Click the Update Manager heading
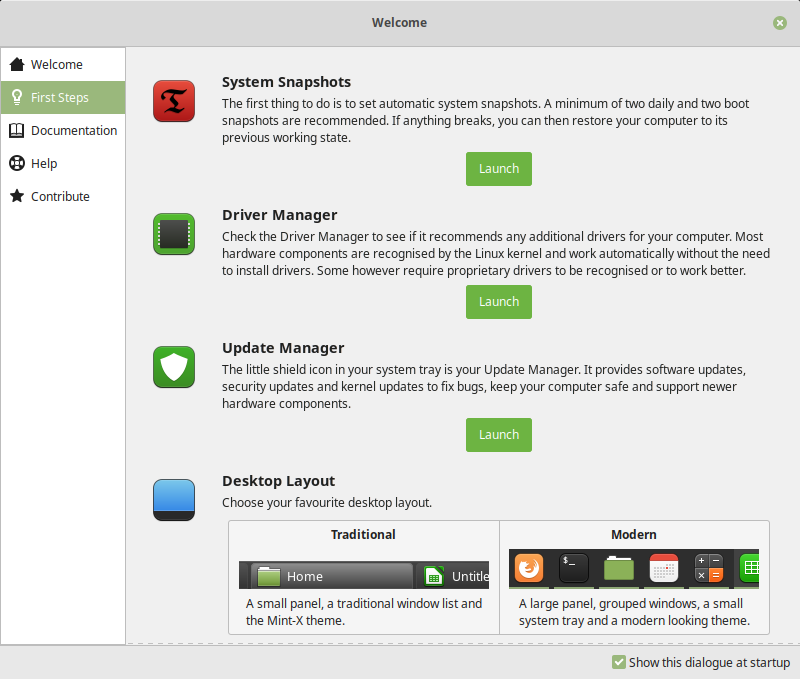The width and height of the screenshot is (800, 679). pyautogui.click(x=283, y=348)
